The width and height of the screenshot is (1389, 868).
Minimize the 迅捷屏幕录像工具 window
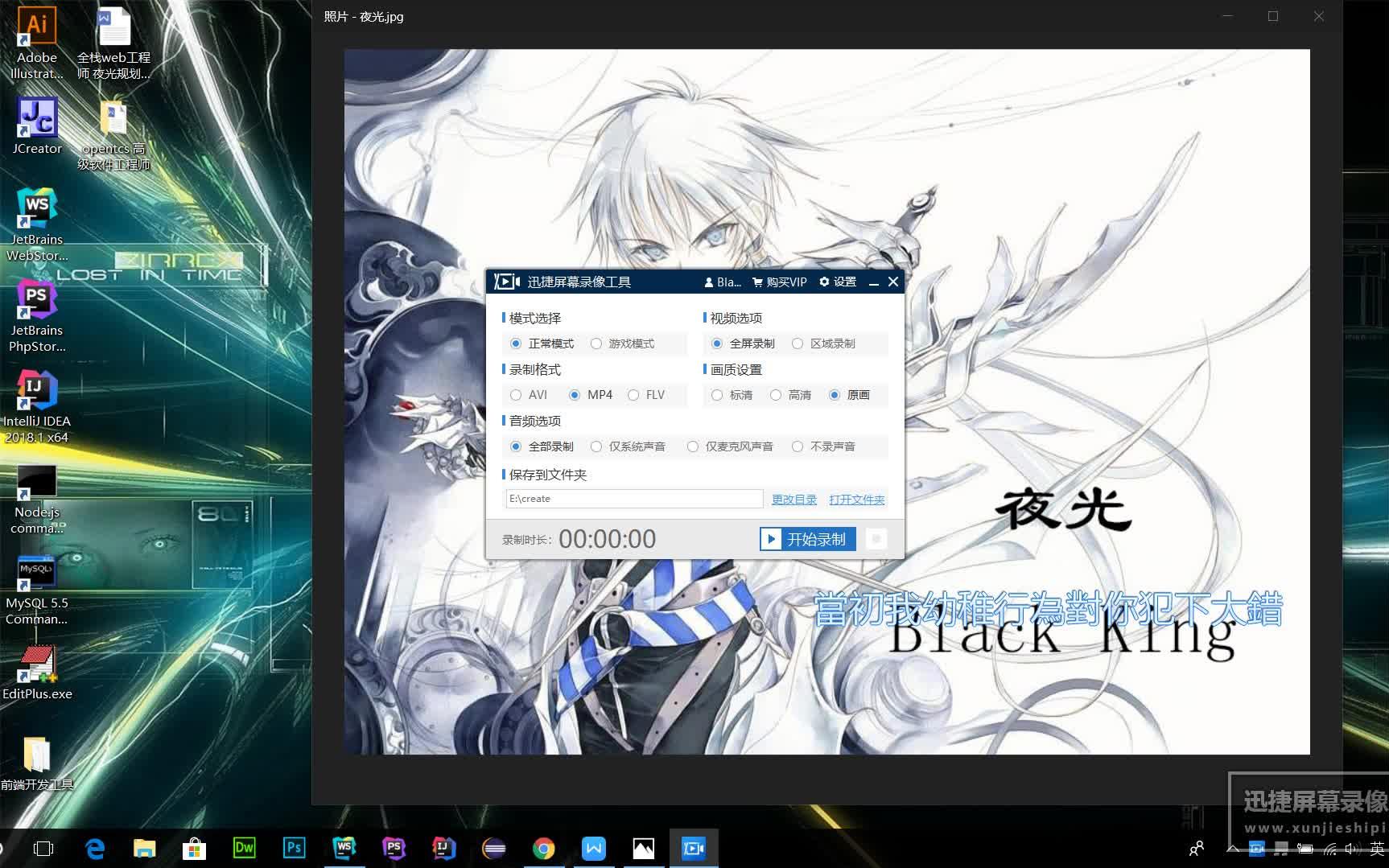click(874, 282)
